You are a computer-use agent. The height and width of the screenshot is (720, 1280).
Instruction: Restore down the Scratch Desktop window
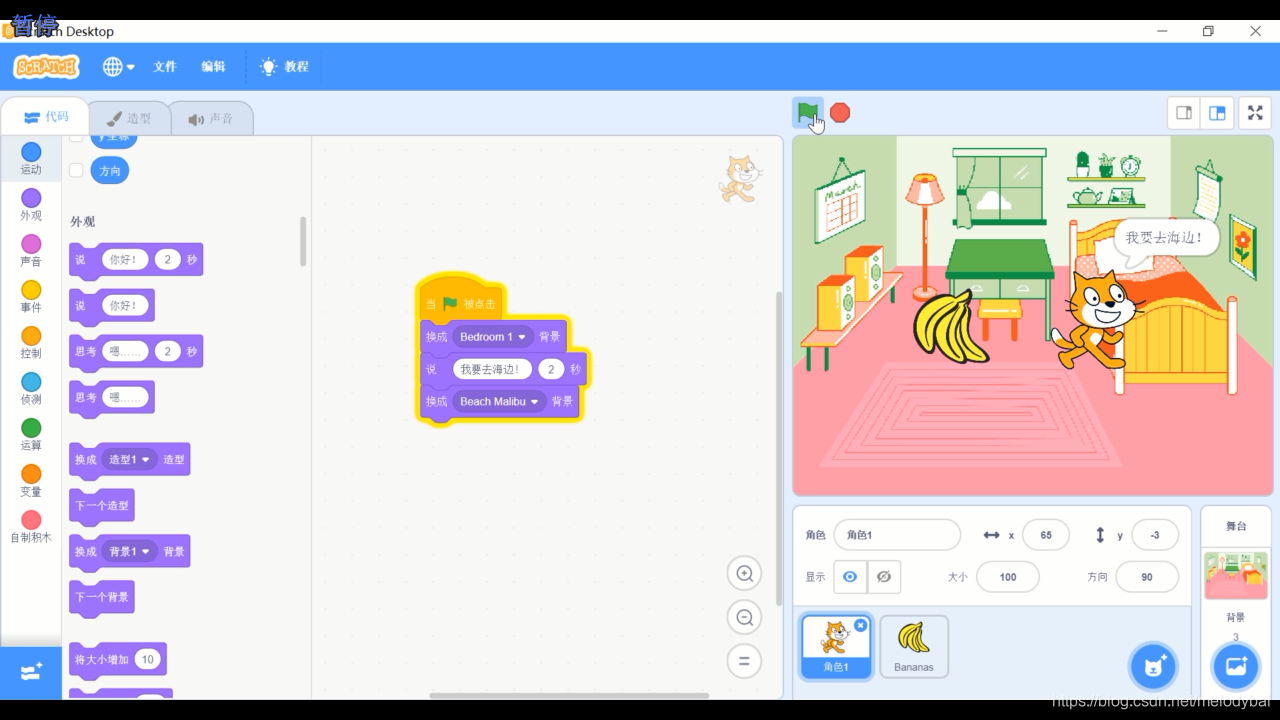pos(1208,31)
